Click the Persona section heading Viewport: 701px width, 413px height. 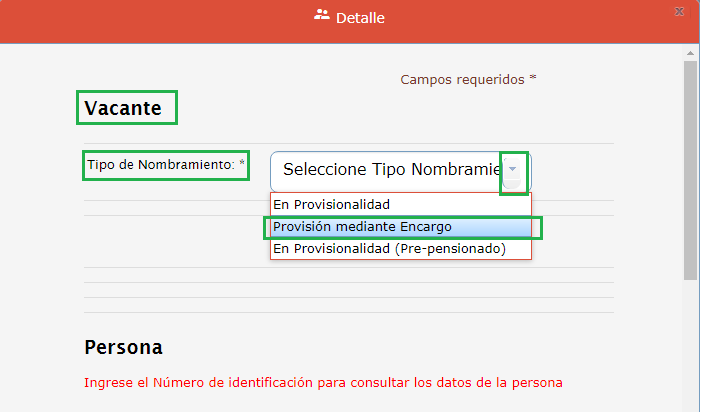click(x=123, y=347)
